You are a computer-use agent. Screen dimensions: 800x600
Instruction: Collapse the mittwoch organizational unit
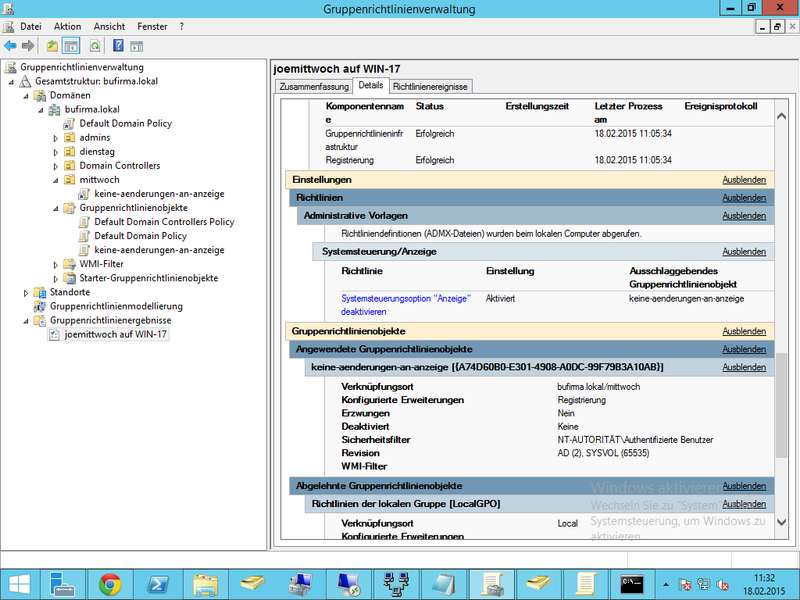[57, 180]
